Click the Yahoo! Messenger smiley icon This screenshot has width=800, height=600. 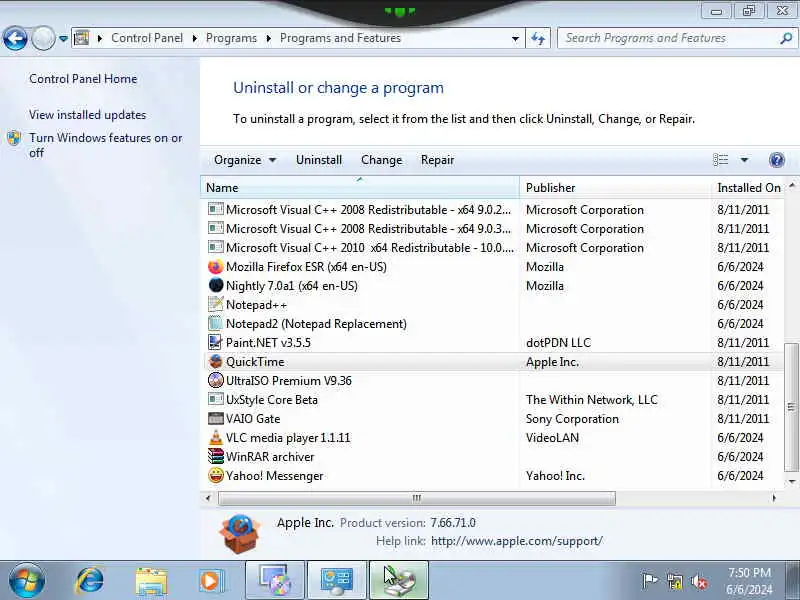pos(216,476)
